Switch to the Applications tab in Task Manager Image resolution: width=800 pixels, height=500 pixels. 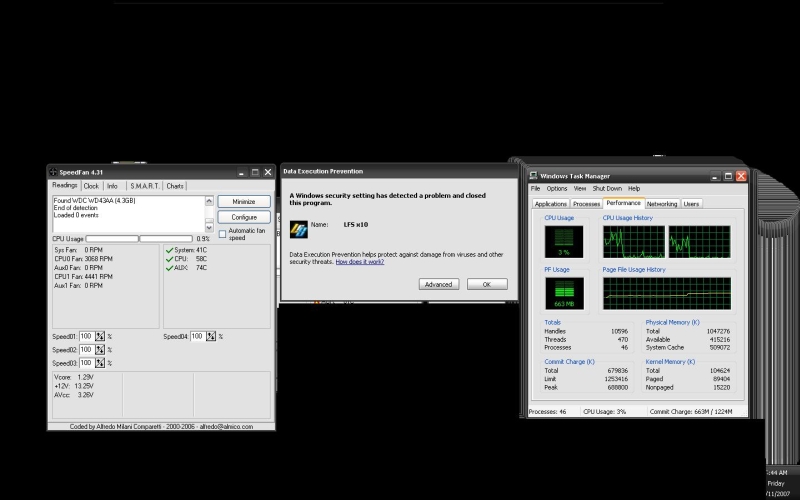coord(551,204)
